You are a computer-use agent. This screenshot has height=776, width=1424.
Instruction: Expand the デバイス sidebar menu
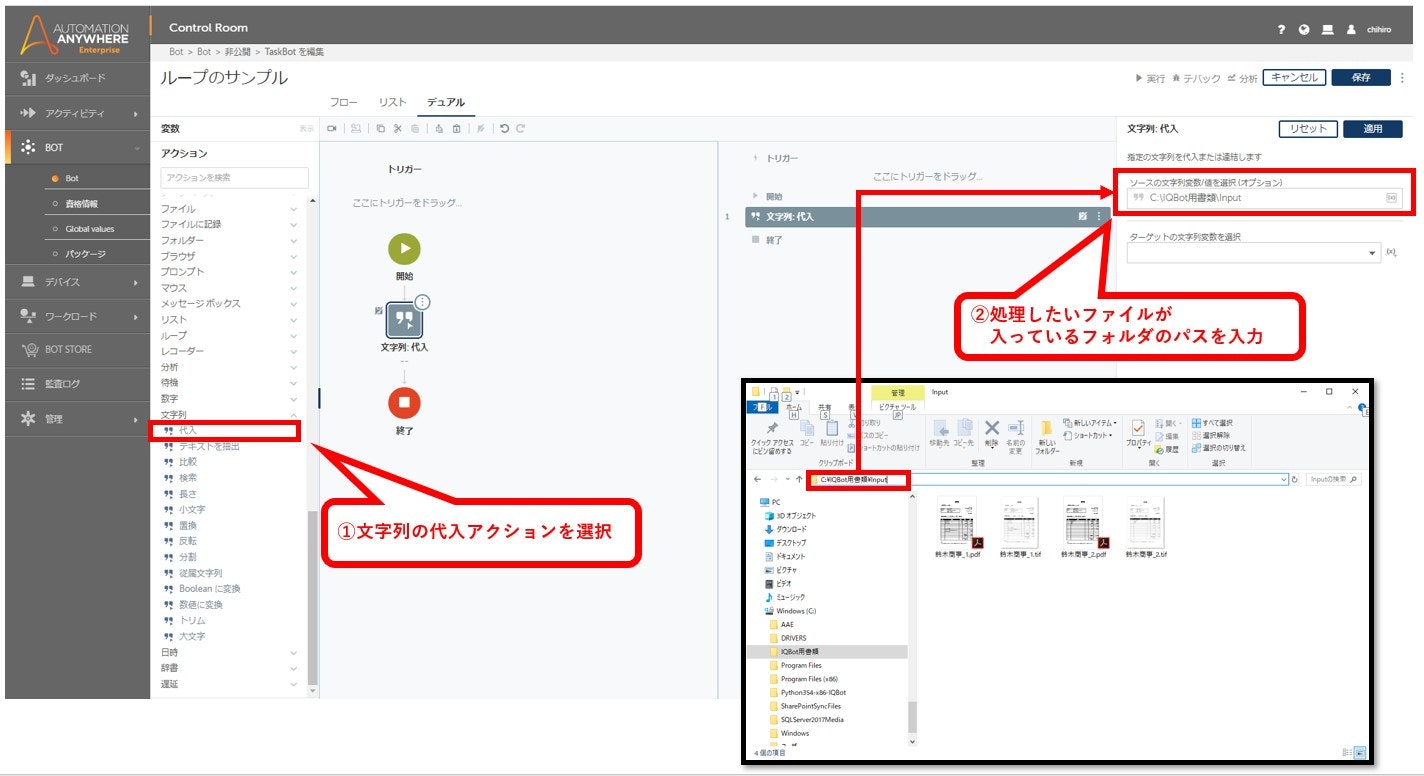tap(76, 282)
